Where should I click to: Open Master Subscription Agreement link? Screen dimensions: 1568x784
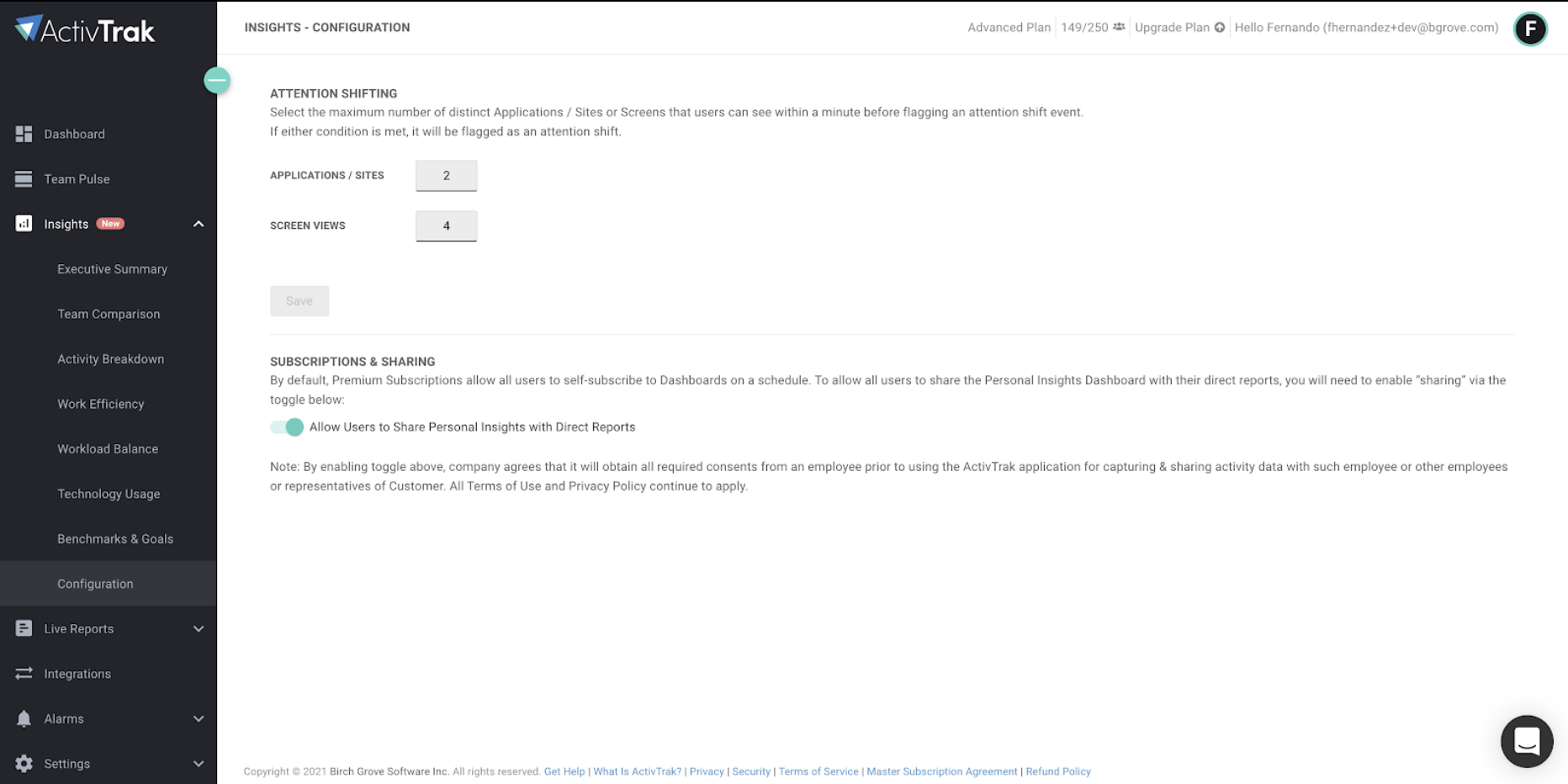click(942, 771)
